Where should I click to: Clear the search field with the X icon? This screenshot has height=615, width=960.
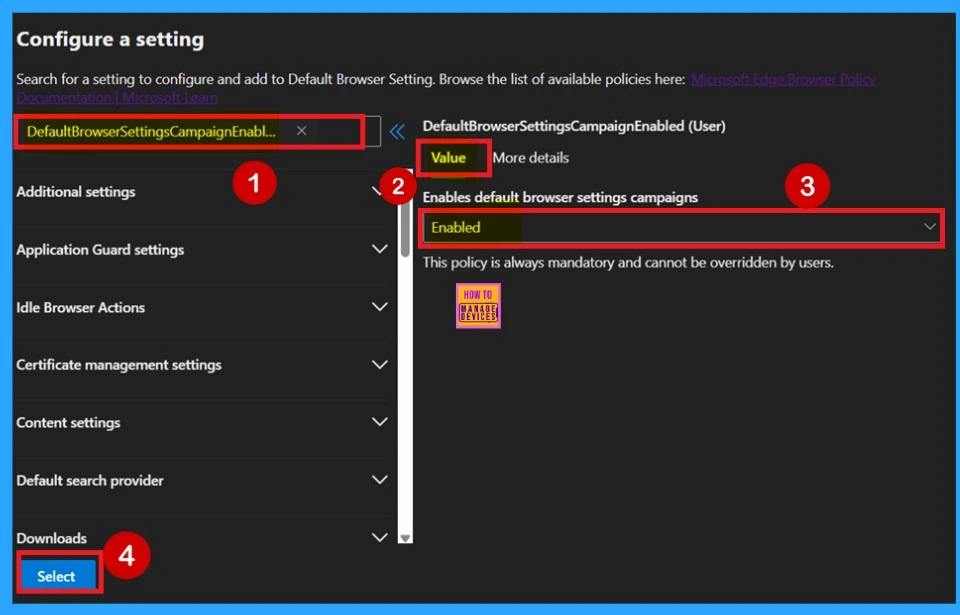[301, 130]
